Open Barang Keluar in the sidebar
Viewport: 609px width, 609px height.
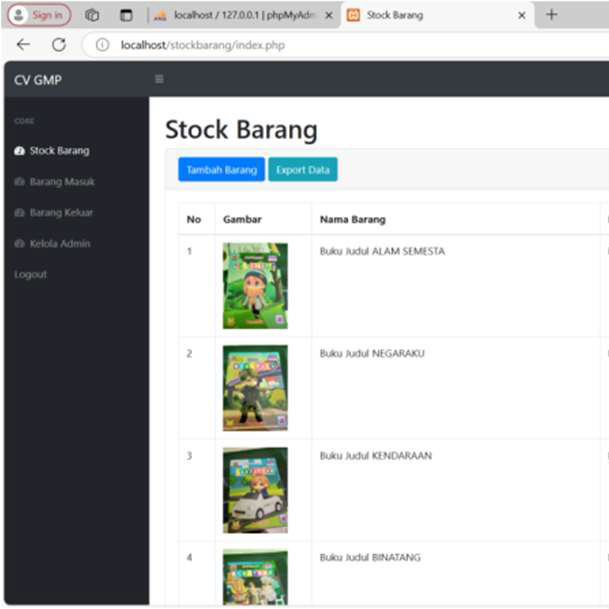tap(61, 213)
